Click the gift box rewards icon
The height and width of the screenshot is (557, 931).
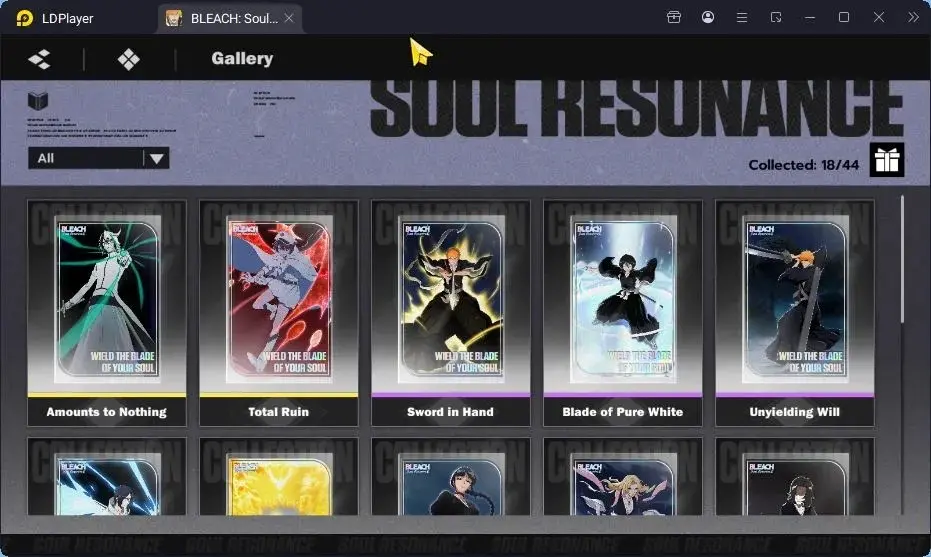coord(887,160)
